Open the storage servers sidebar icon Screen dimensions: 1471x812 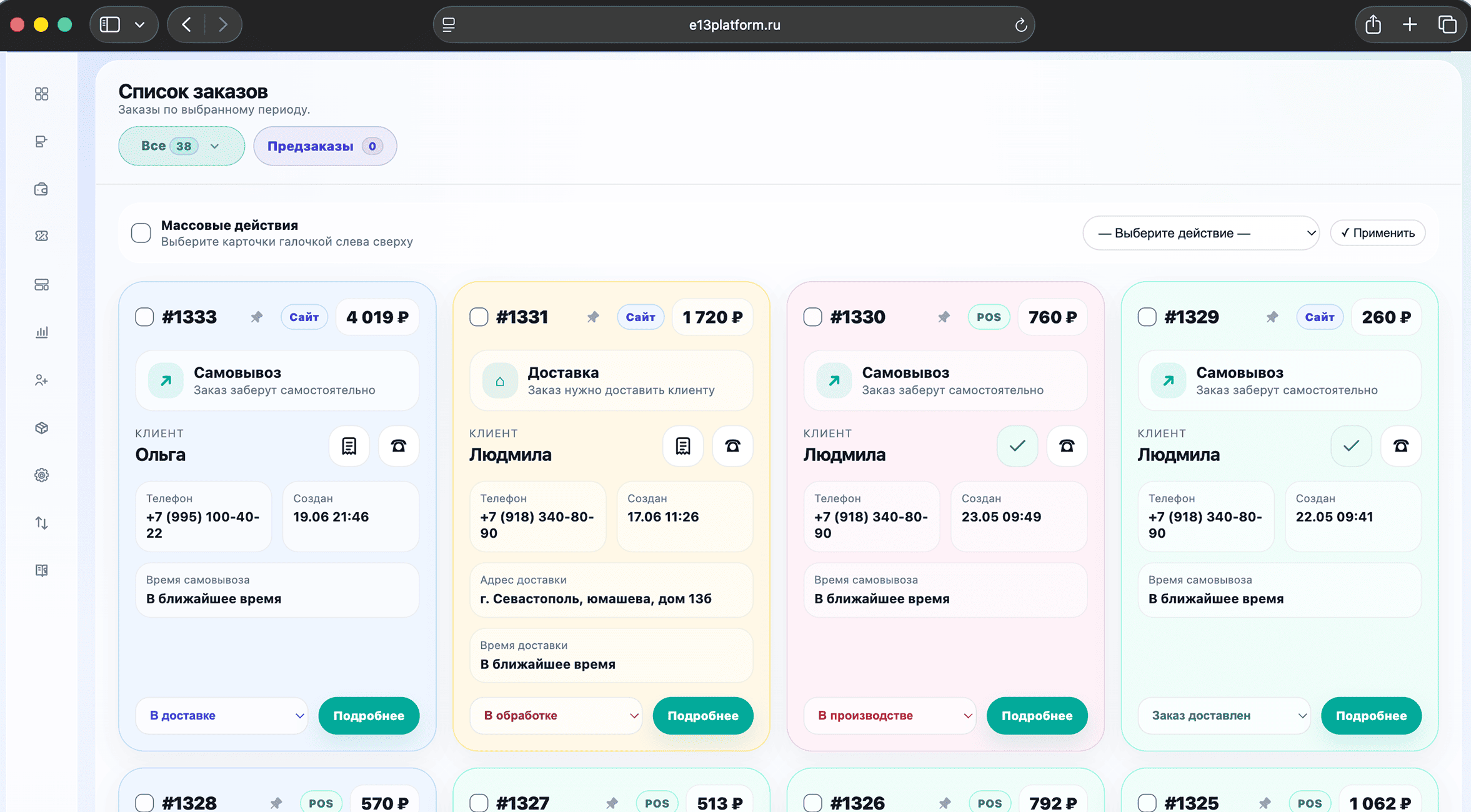coord(41,285)
